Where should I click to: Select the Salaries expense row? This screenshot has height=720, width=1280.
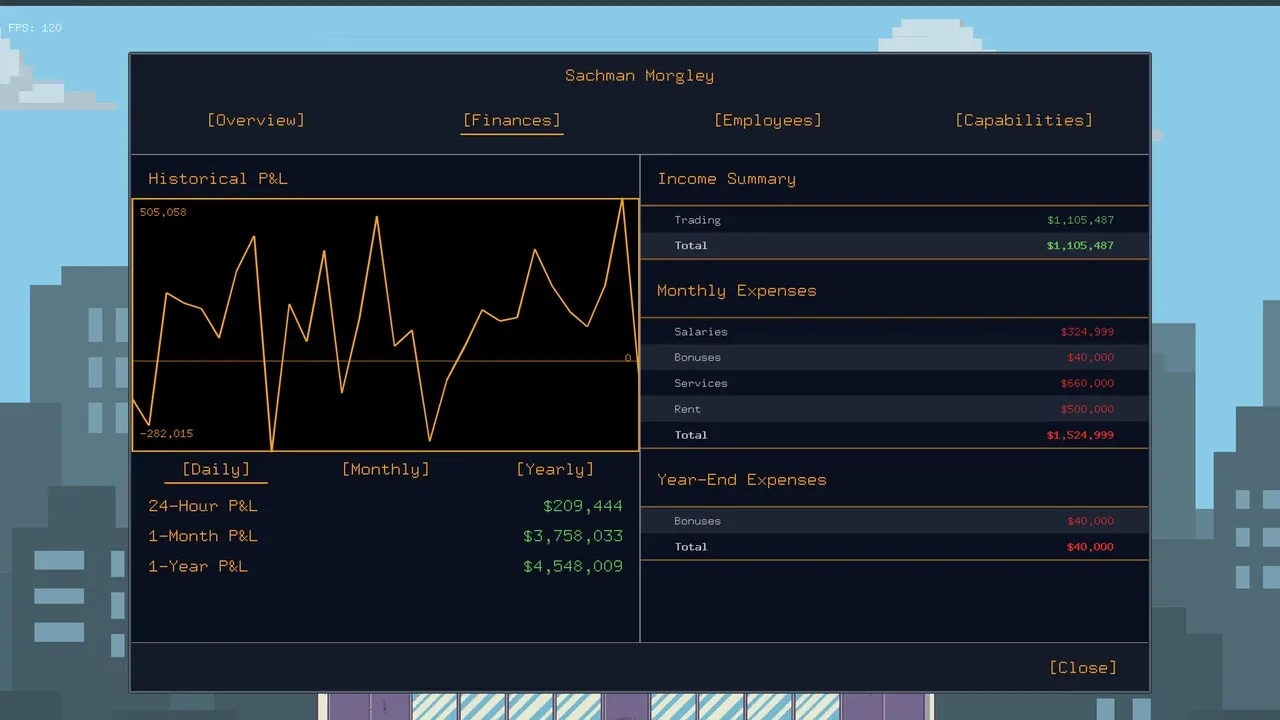pos(894,332)
